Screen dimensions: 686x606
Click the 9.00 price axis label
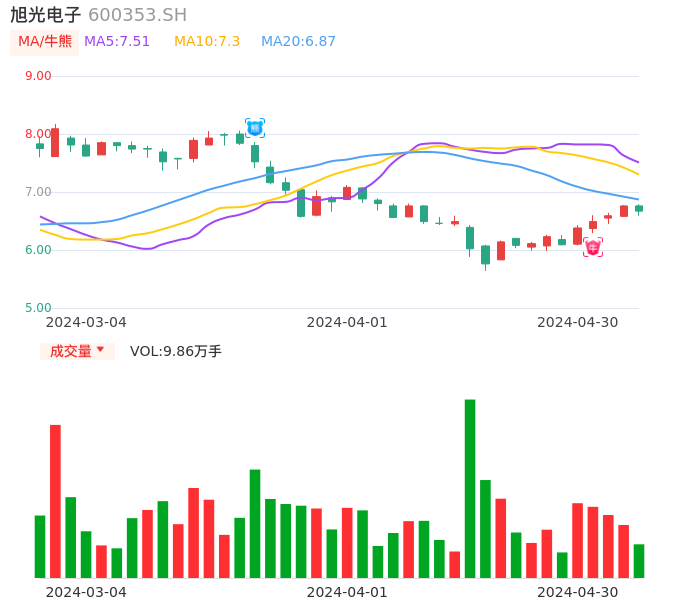click(38, 76)
